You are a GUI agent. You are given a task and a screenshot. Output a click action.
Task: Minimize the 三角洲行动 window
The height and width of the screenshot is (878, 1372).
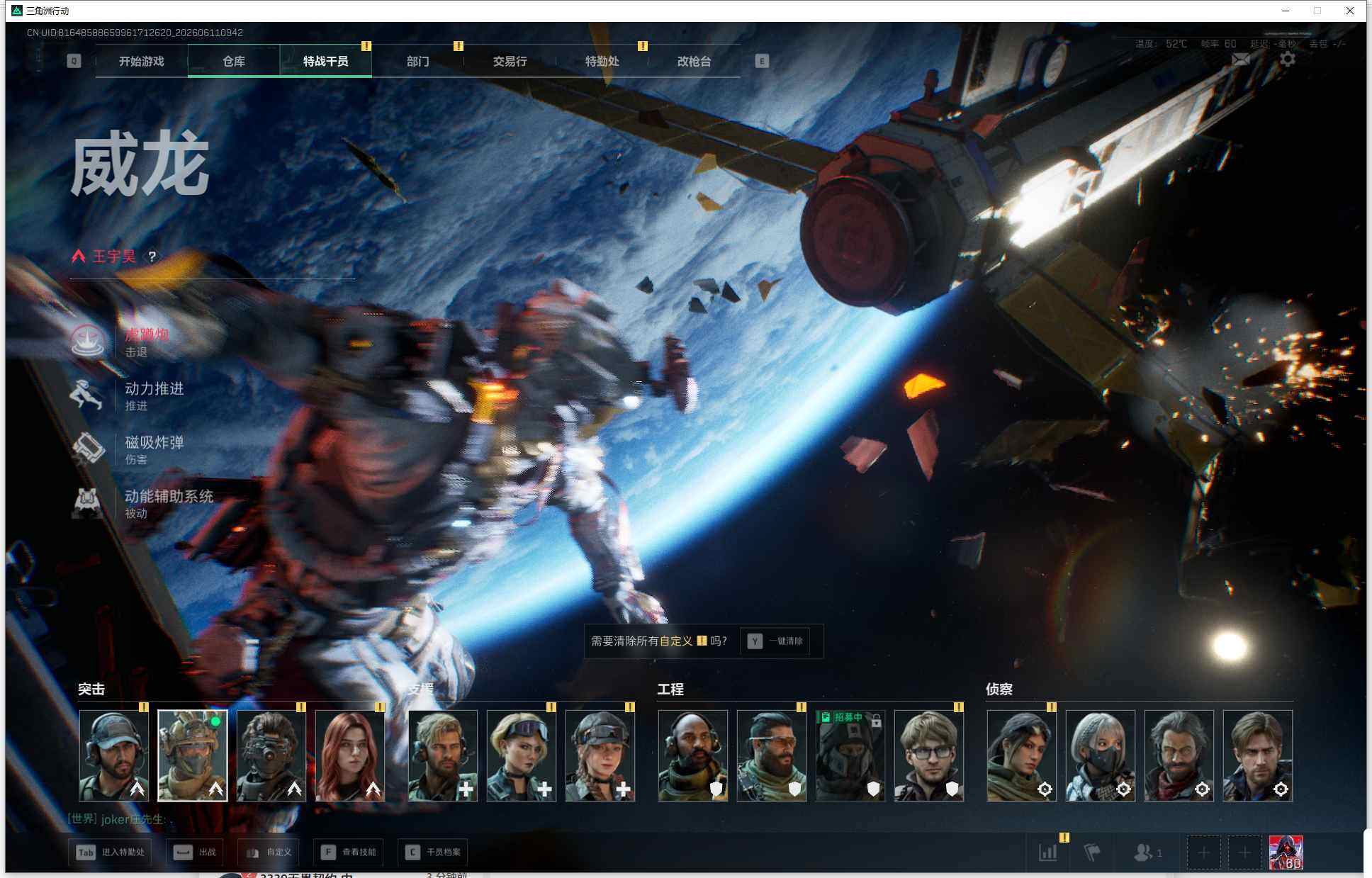[x=1286, y=11]
